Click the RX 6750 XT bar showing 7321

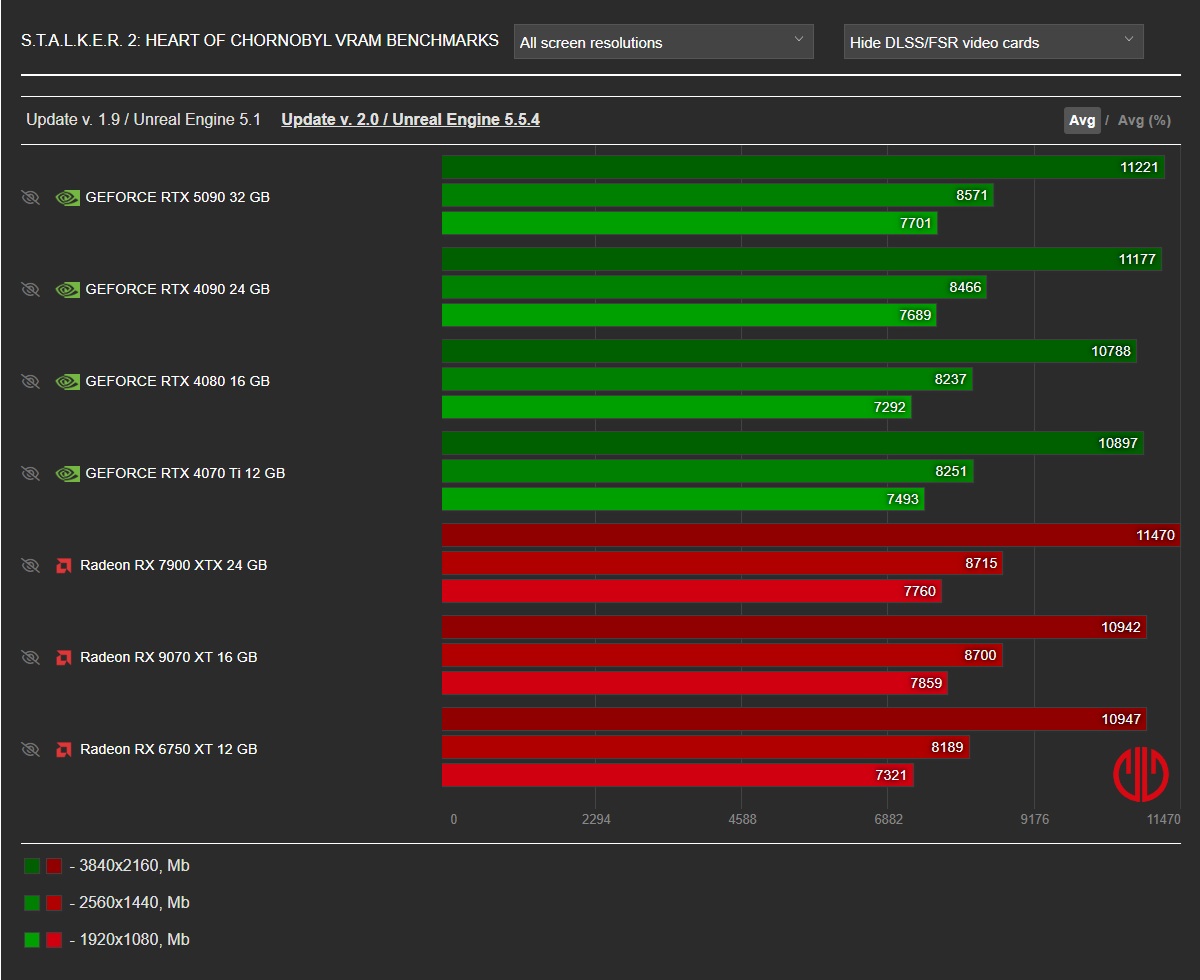(677, 775)
